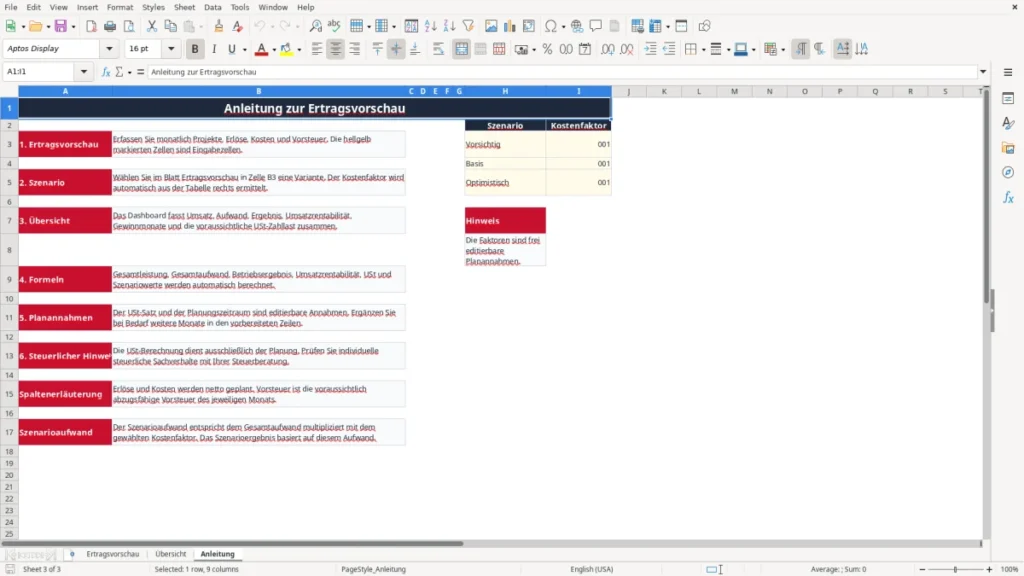Click the Clone Formatting paintbrush icon

point(219,26)
